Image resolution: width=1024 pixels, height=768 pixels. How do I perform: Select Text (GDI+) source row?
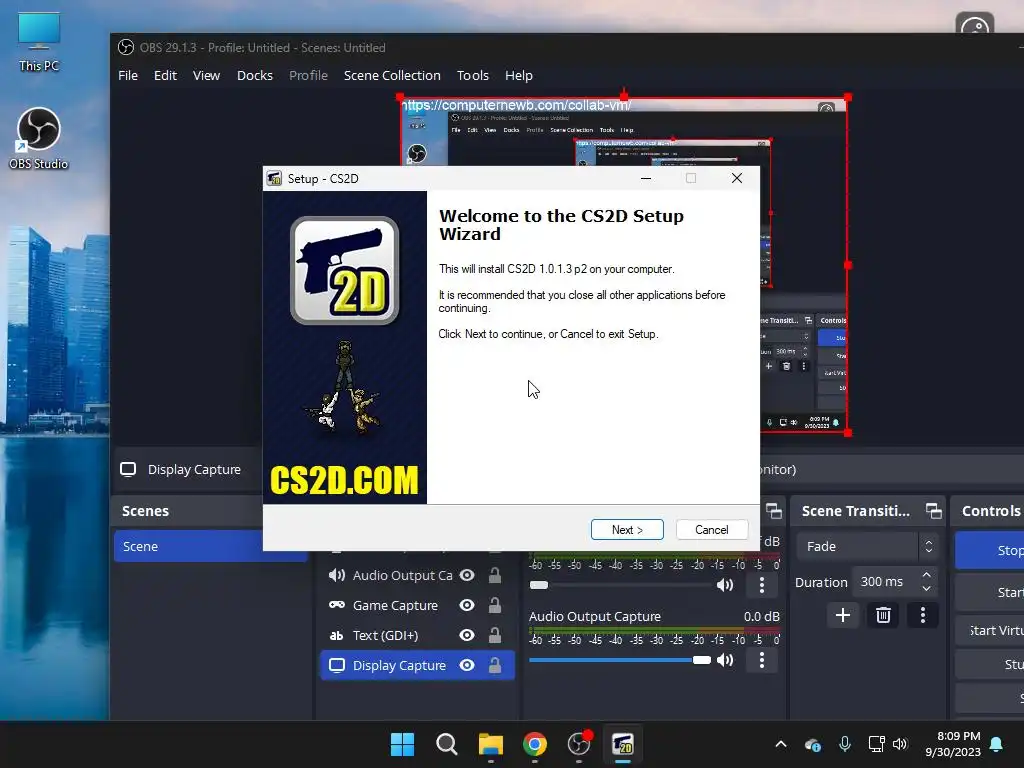point(417,635)
